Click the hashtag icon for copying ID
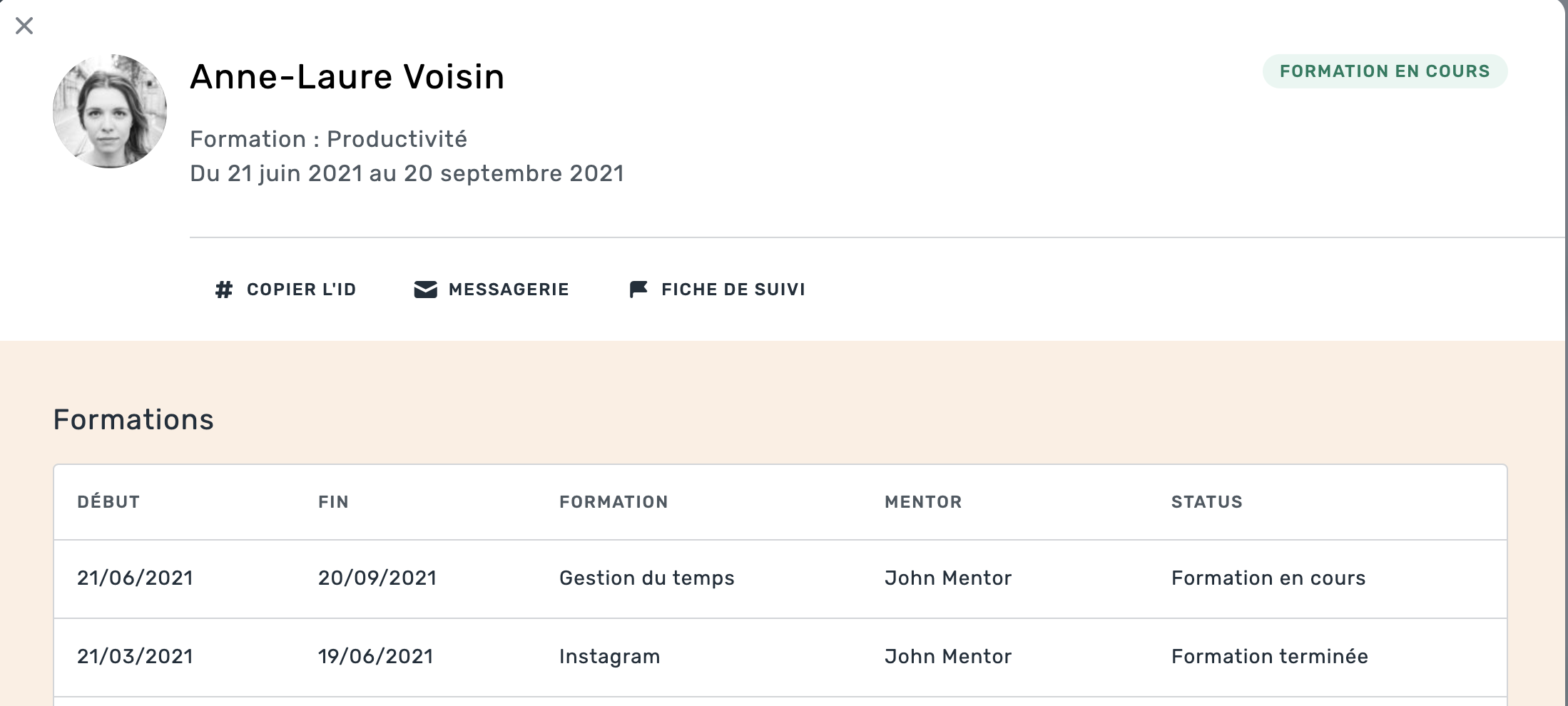 224,290
